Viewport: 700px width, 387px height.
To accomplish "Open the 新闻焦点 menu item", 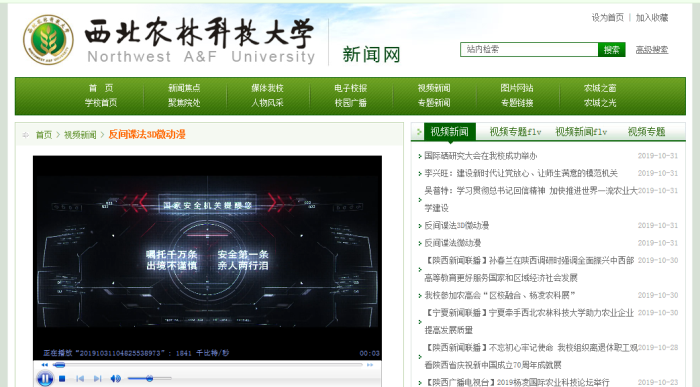I will tap(184, 88).
